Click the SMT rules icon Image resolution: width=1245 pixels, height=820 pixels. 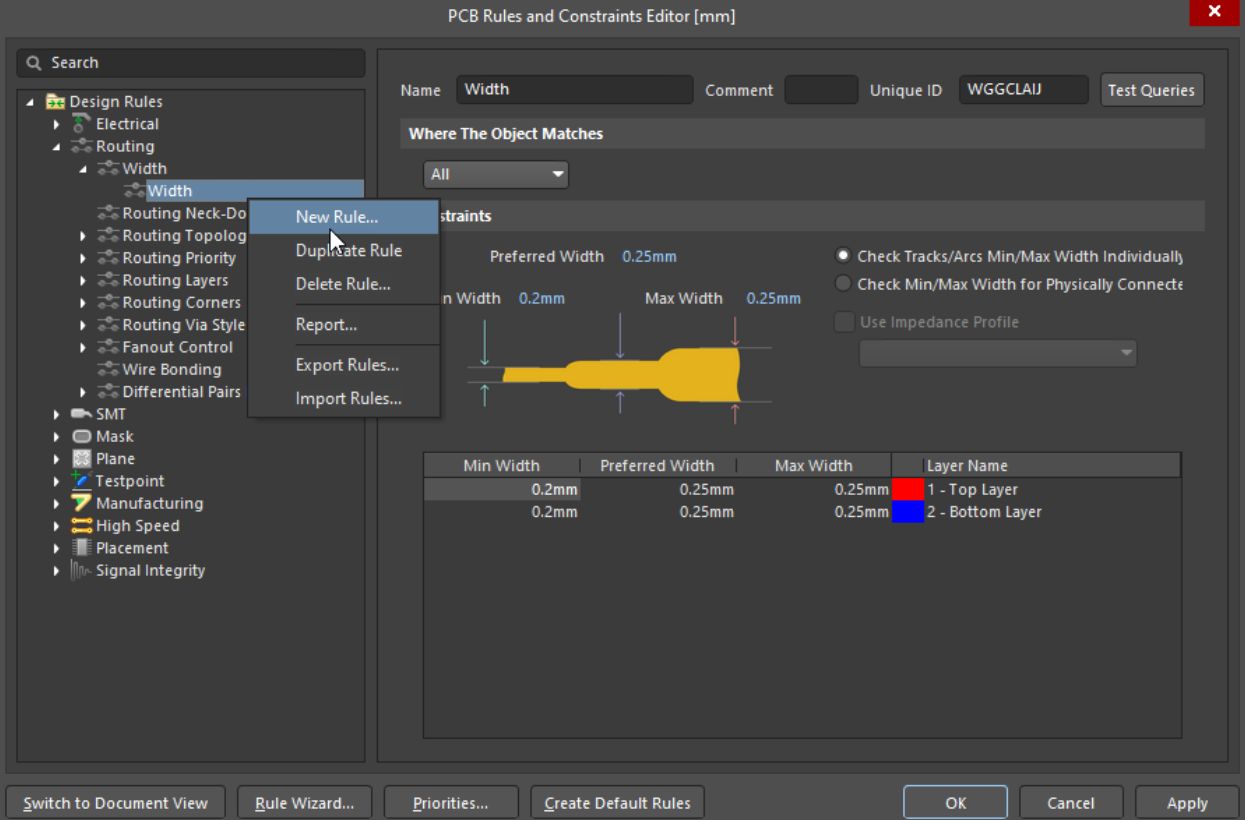tap(81, 414)
